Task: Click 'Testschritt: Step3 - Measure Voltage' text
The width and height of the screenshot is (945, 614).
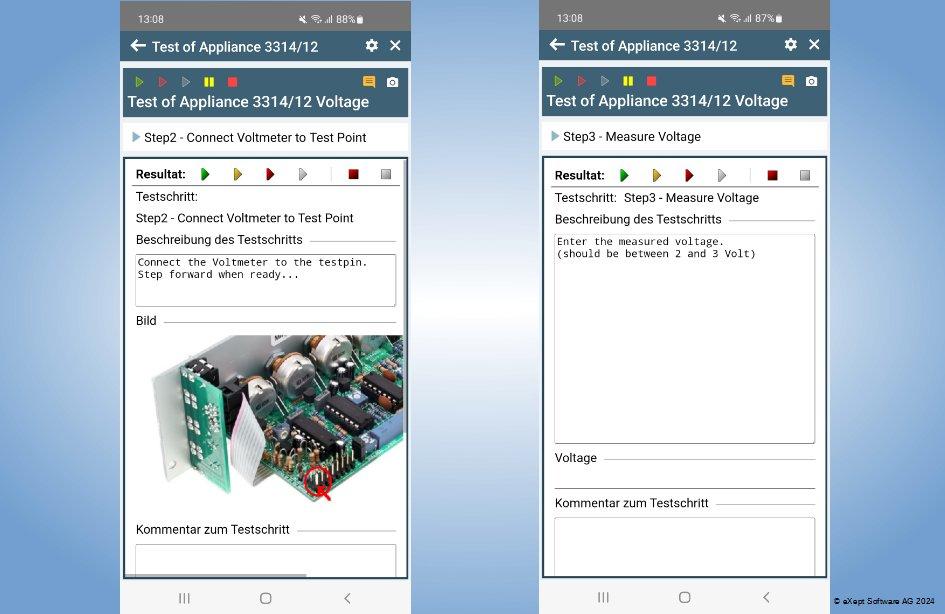Action: (x=657, y=198)
